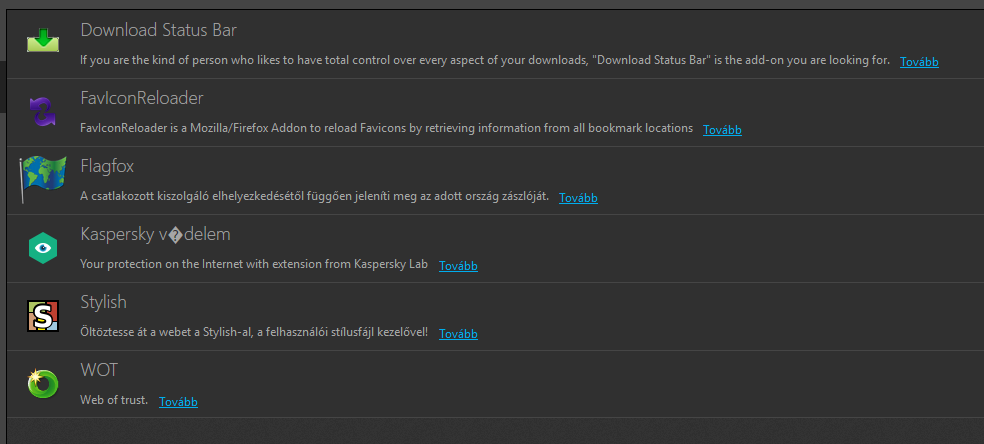This screenshot has height=444, width=984.
Task: Click the Flagfox world flag icon
Action: coord(42,178)
